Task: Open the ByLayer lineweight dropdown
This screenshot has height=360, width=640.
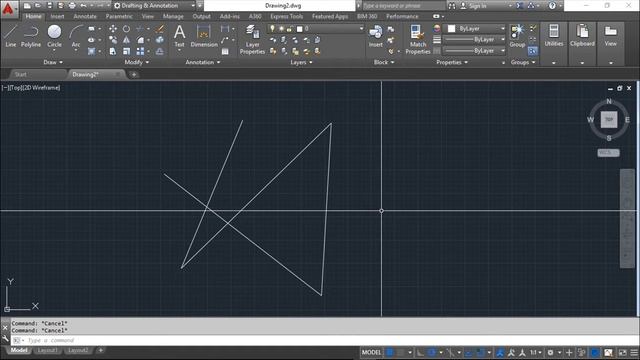Action: coord(475,40)
